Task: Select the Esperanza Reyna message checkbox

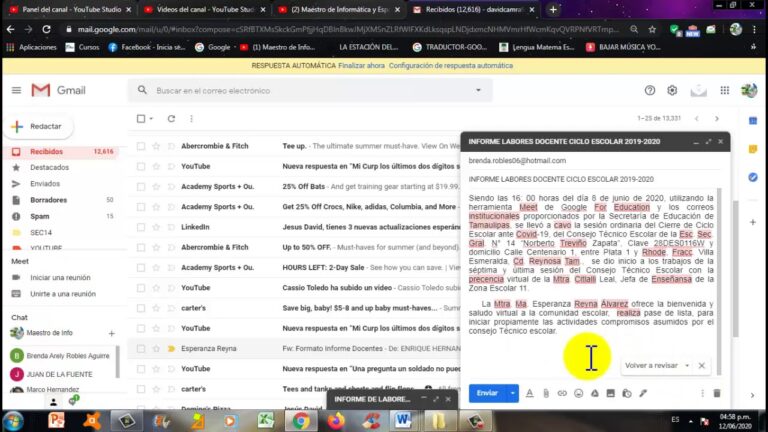Action: (141, 349)
